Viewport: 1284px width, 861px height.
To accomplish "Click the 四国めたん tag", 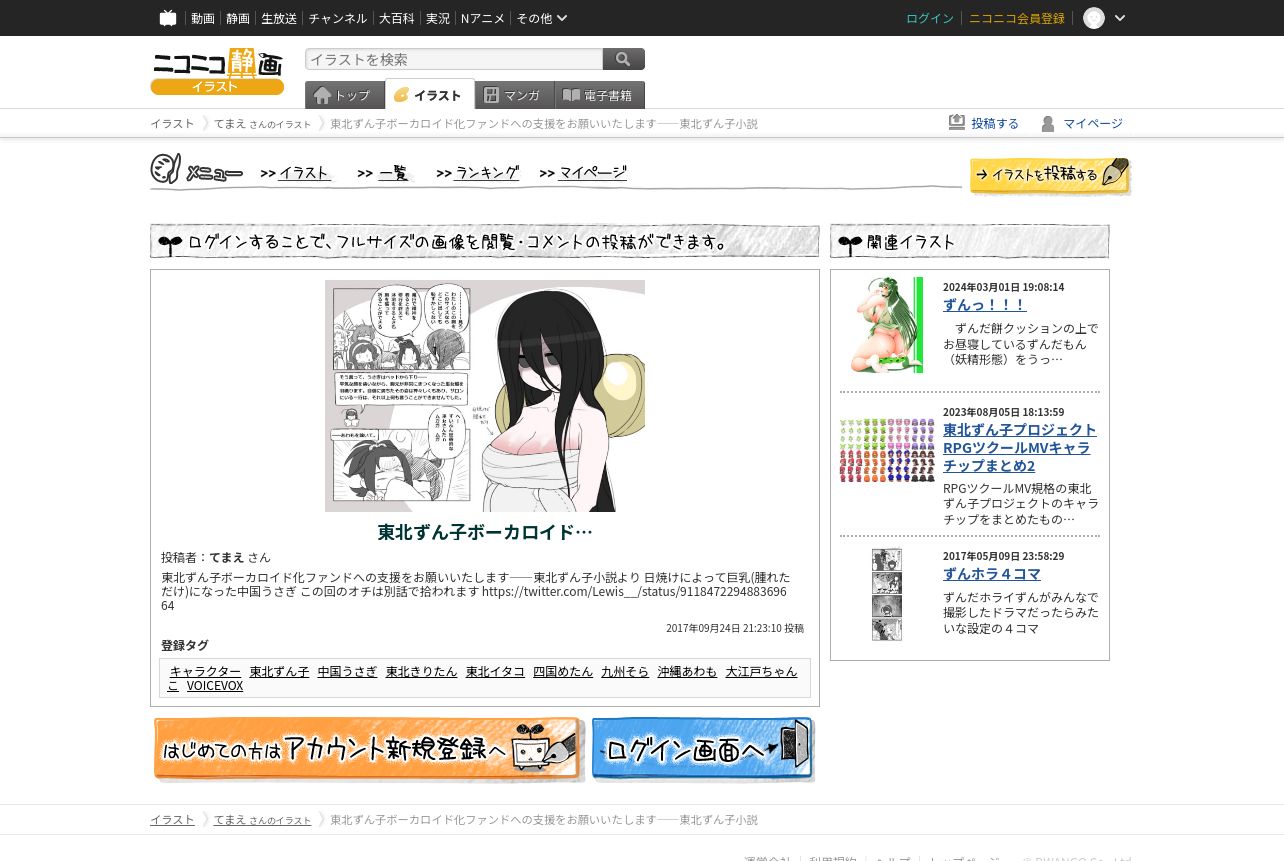I will pos(563,671).
